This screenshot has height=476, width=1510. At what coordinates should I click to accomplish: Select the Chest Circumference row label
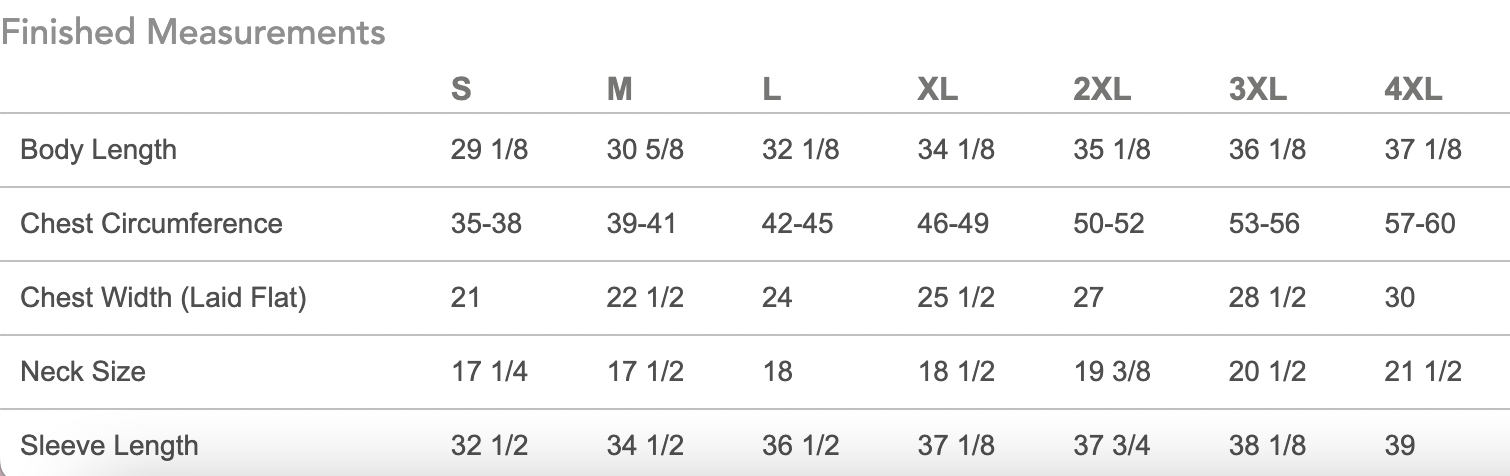pos(151,223)
